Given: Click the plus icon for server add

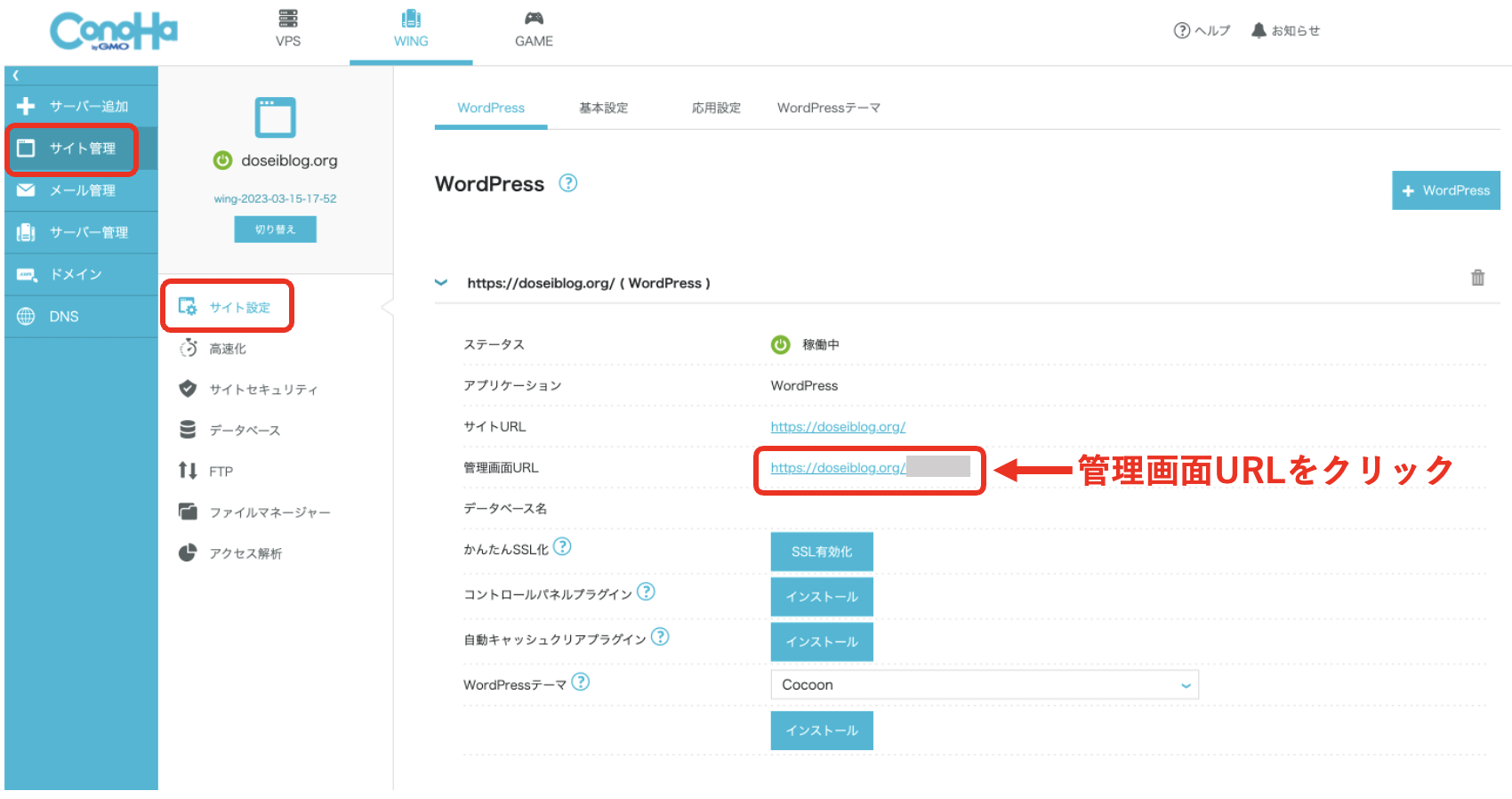Looking at the screenshot, I should click(x=26, y=106).
